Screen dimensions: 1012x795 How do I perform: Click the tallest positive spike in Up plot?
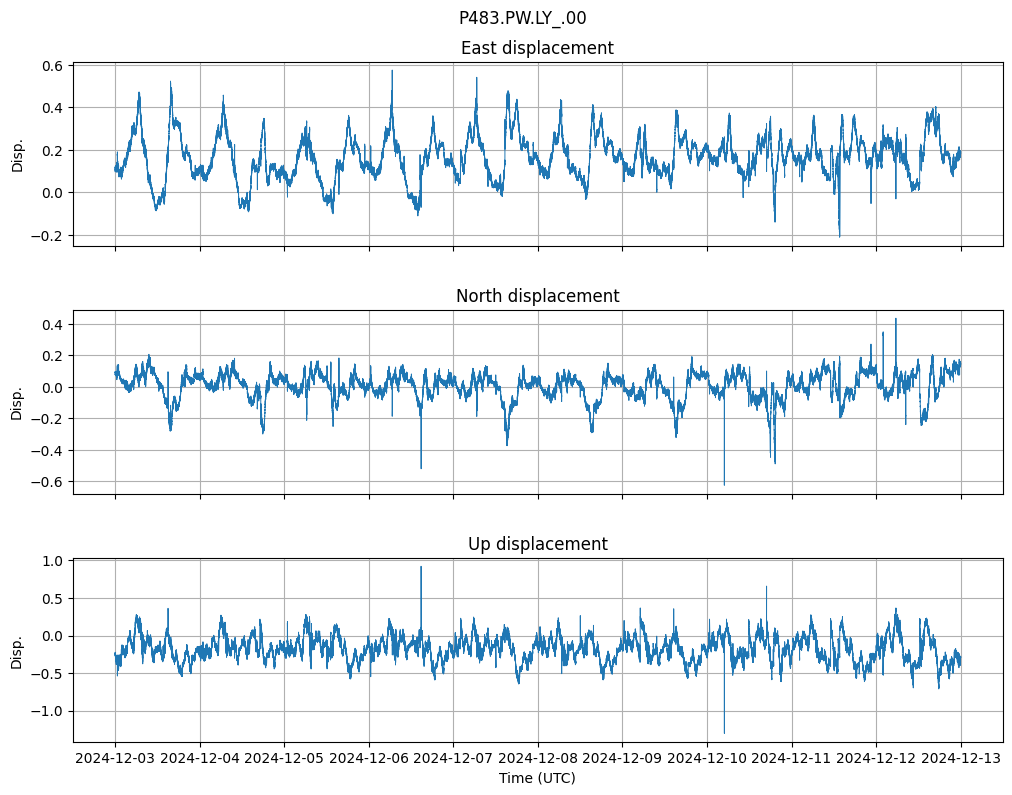[421, 568]
